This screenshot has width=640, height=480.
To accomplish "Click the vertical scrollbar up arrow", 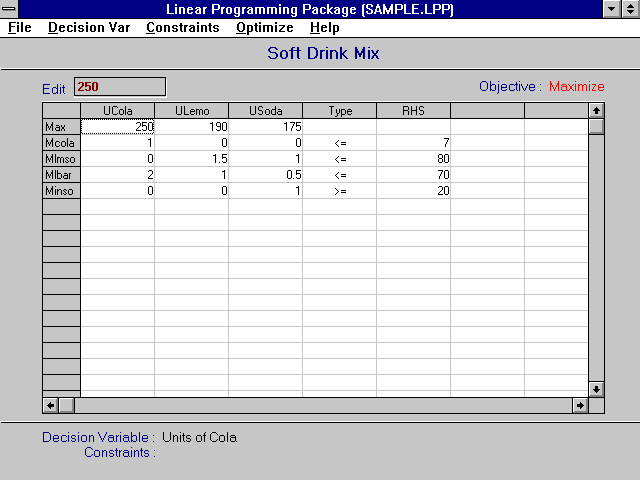I will (x=596, y=110).
